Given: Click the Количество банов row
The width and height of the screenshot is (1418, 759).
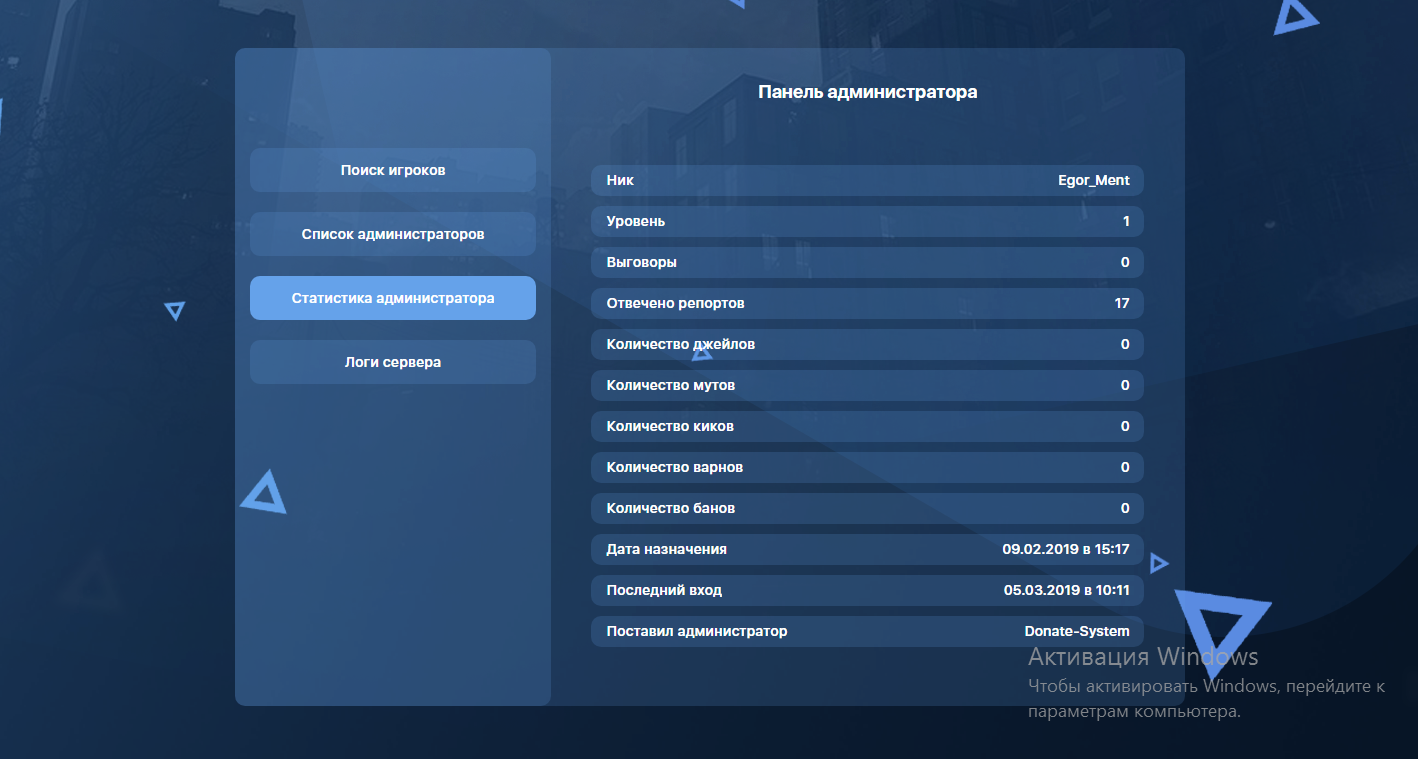Looking at the screenshot, I should point(867,508).
